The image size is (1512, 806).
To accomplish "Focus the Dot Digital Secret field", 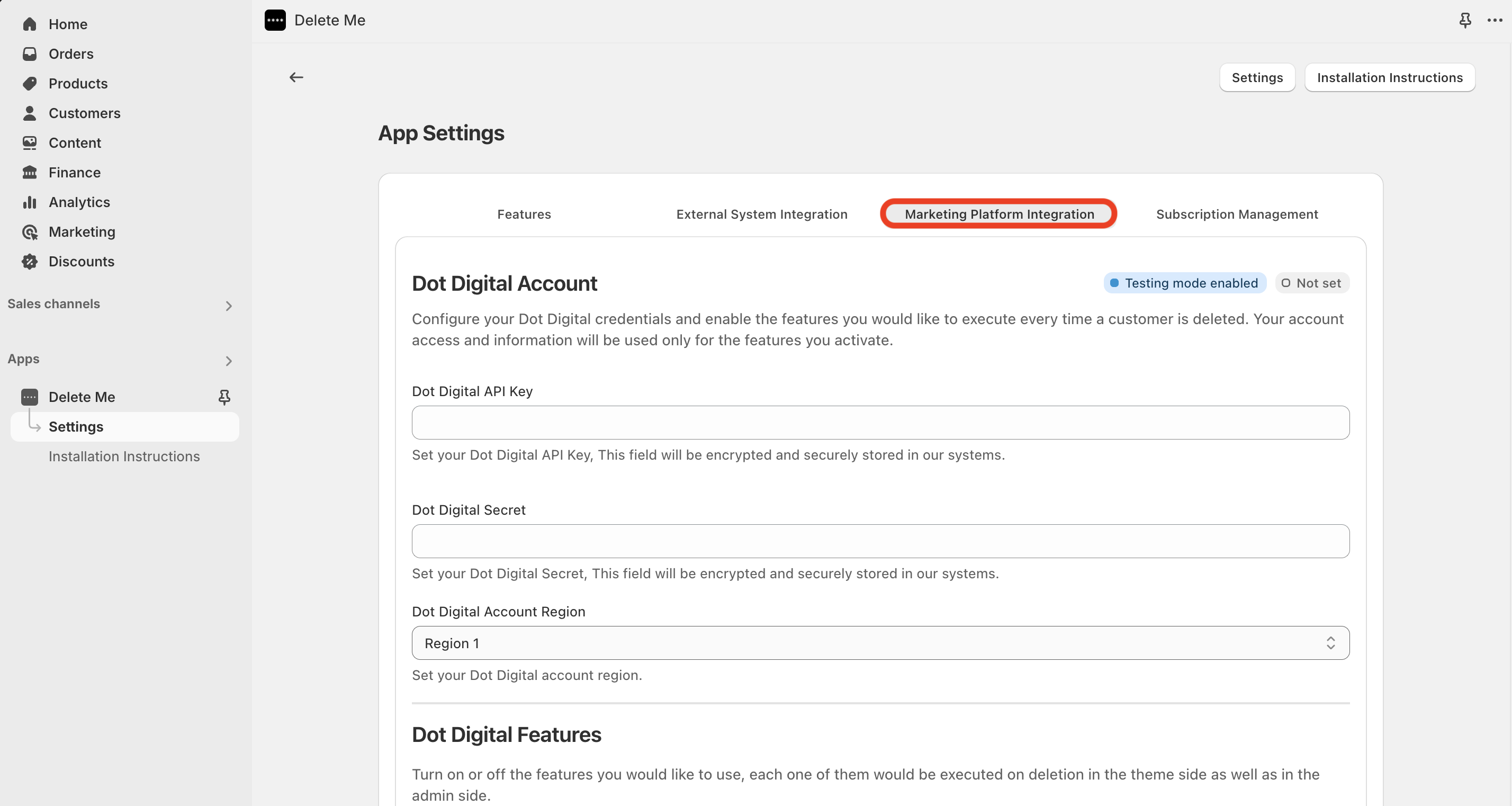I will coord(880,541).
